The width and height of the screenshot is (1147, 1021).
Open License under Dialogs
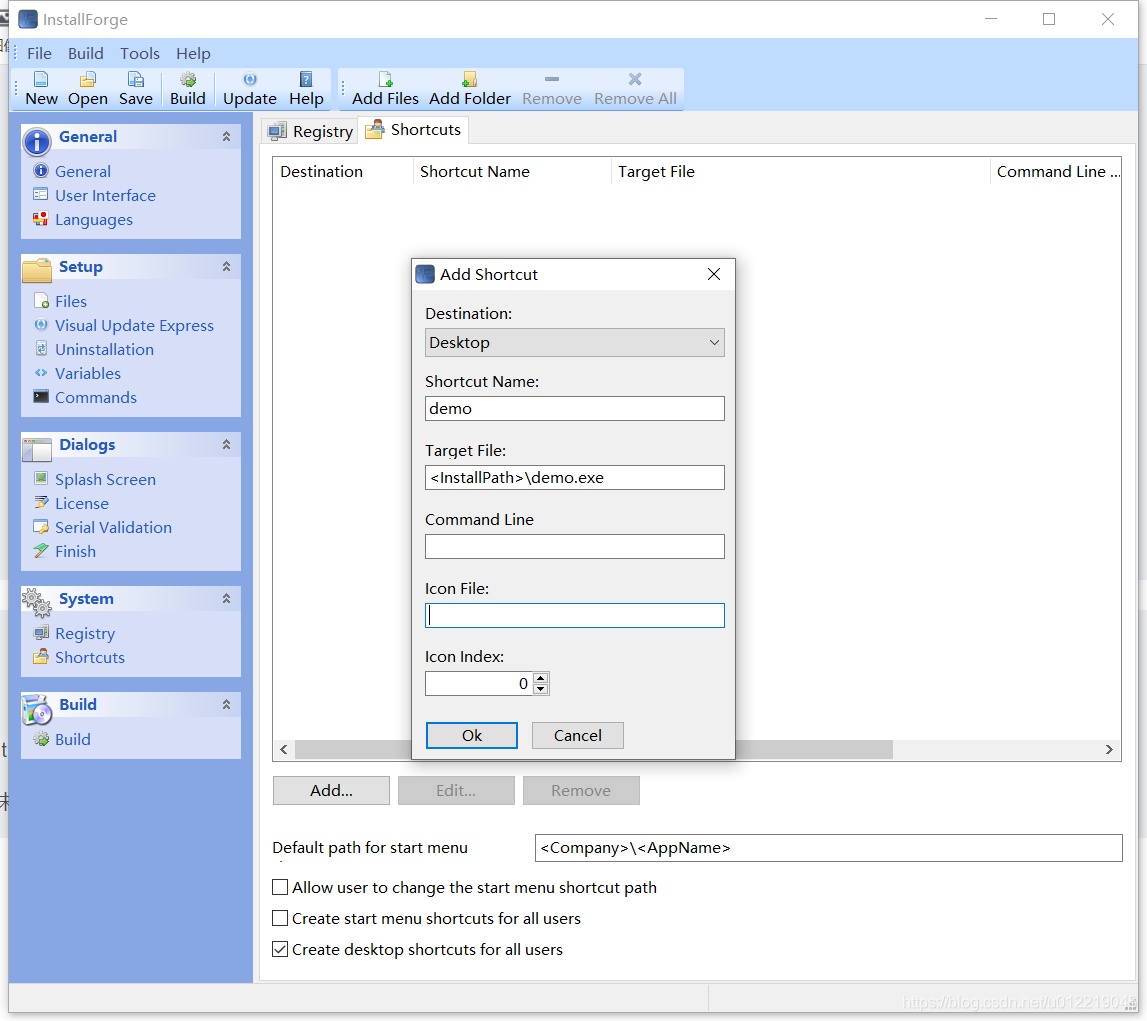81,504
